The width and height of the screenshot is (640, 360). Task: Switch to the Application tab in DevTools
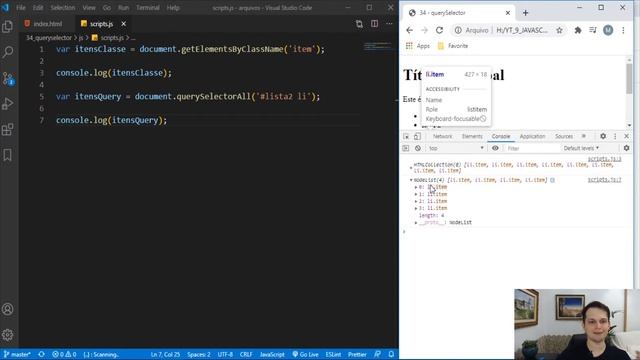[532, 136]
